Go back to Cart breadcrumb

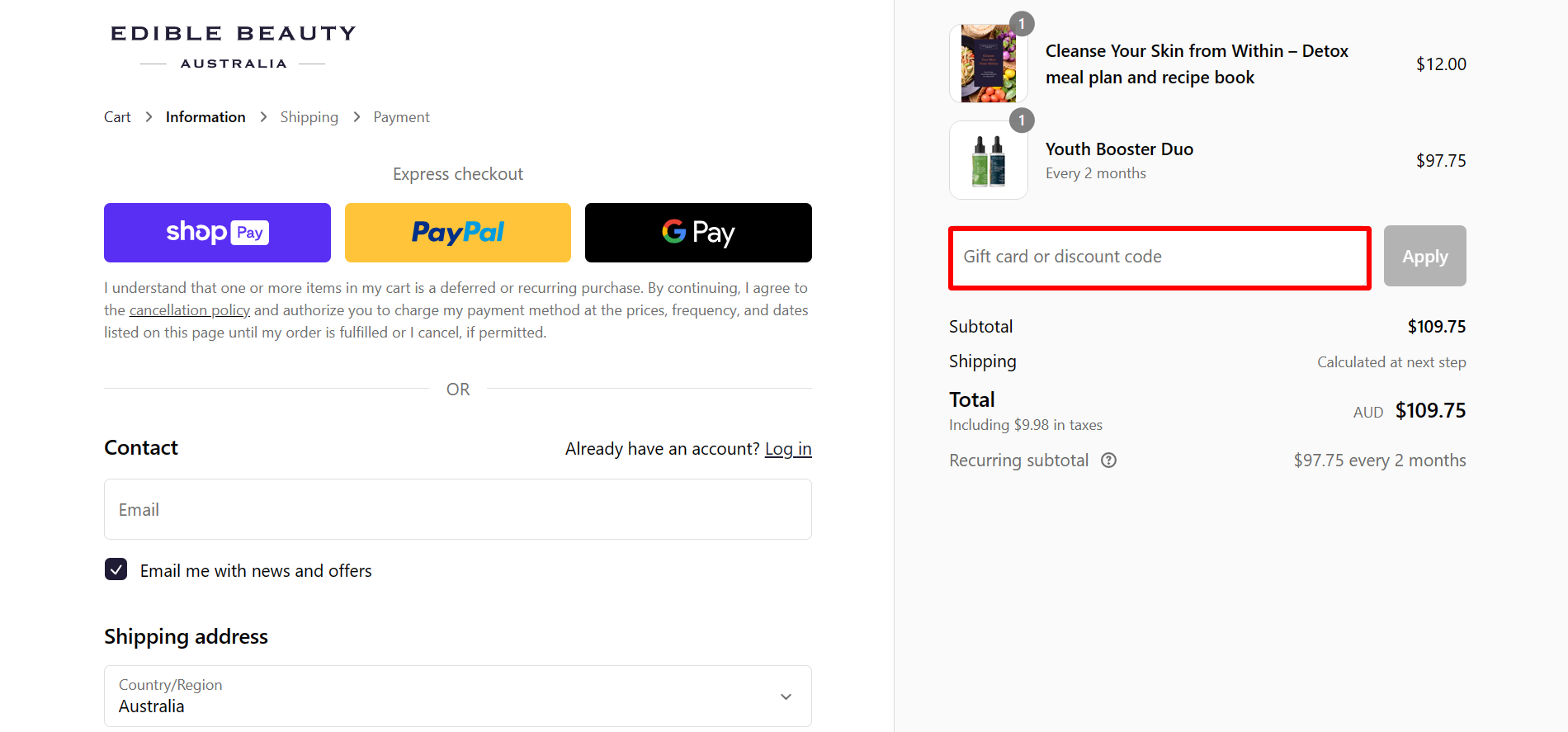click(117, 117)
